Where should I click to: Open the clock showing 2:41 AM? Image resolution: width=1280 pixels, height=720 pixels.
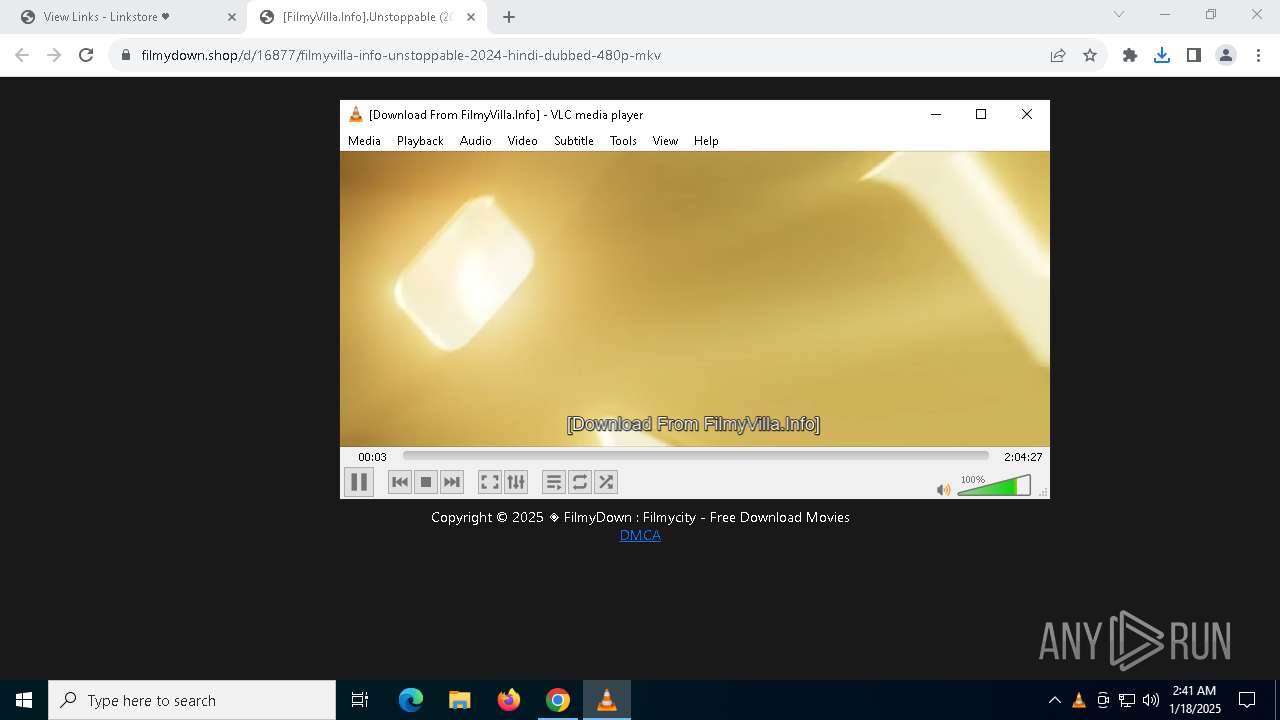[1195, 700]
